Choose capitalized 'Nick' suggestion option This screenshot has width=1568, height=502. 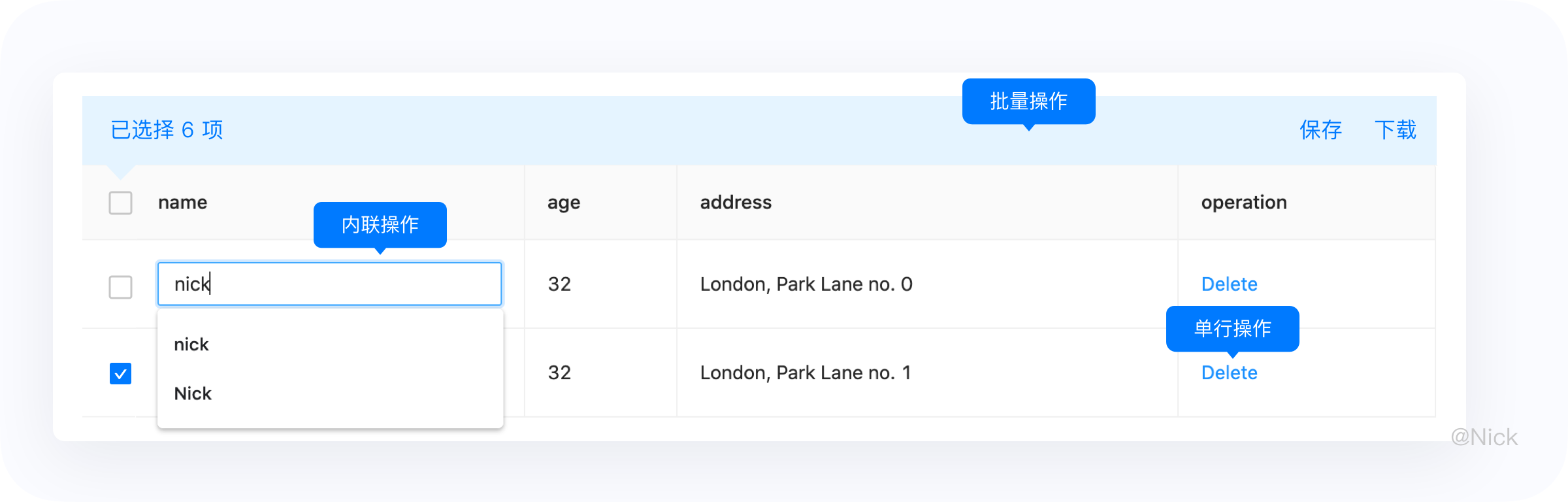click(x=193, y=393)
